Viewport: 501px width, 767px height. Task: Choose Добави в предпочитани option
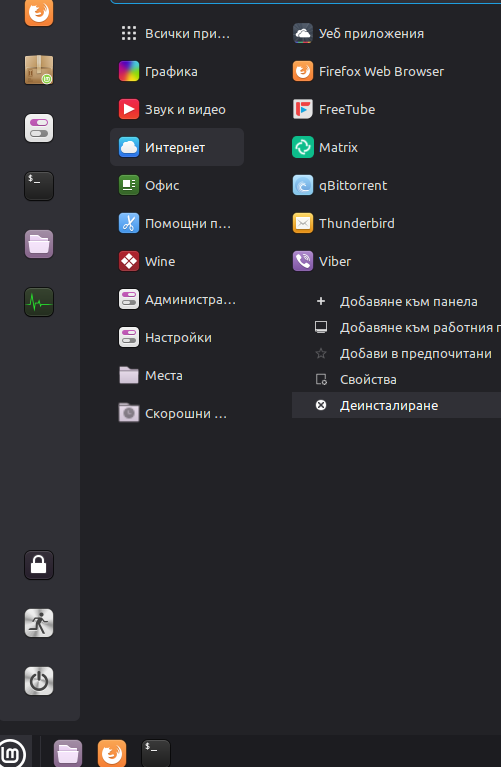[396, 353]
